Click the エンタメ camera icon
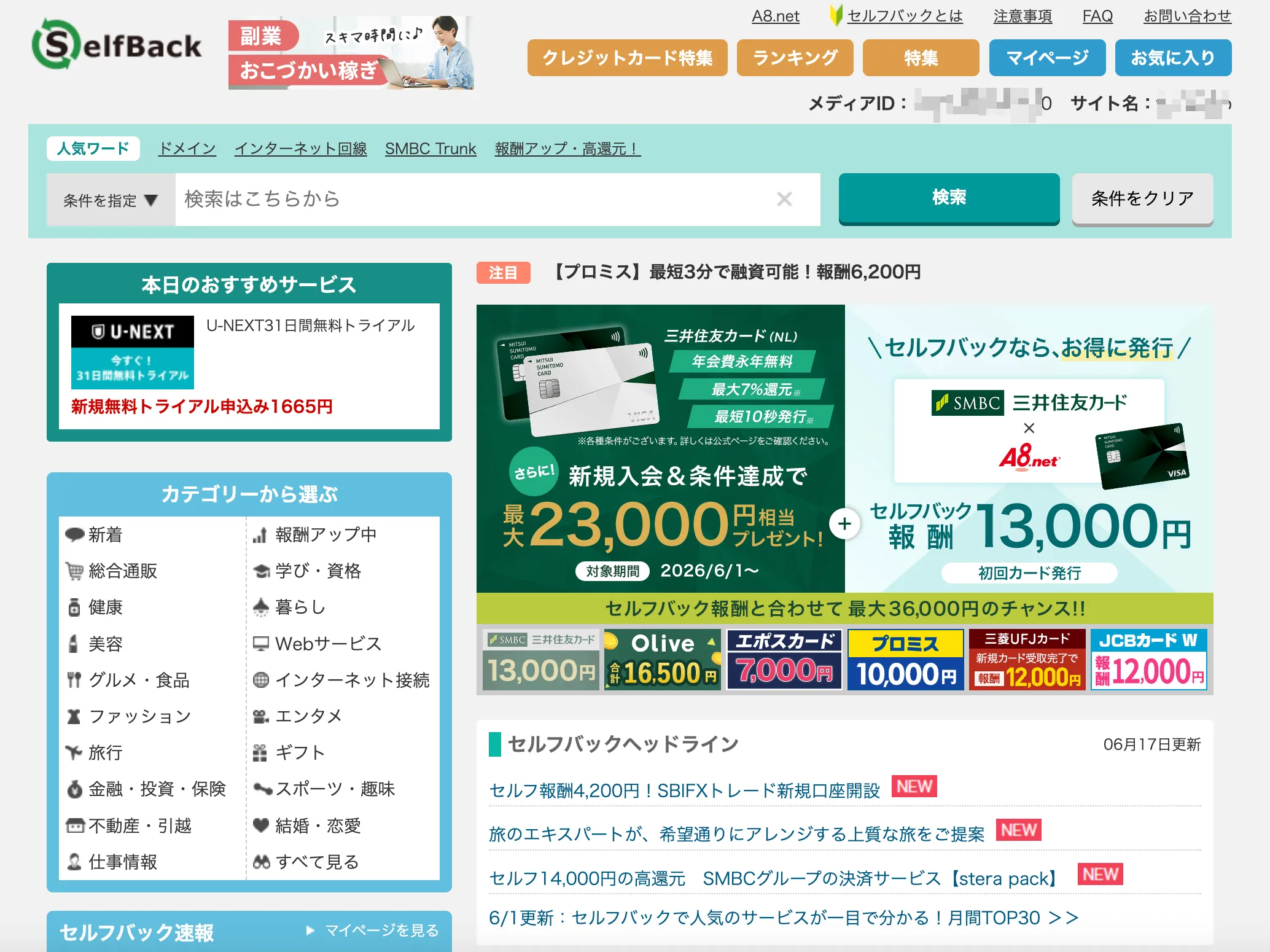 tap(261, 716)
